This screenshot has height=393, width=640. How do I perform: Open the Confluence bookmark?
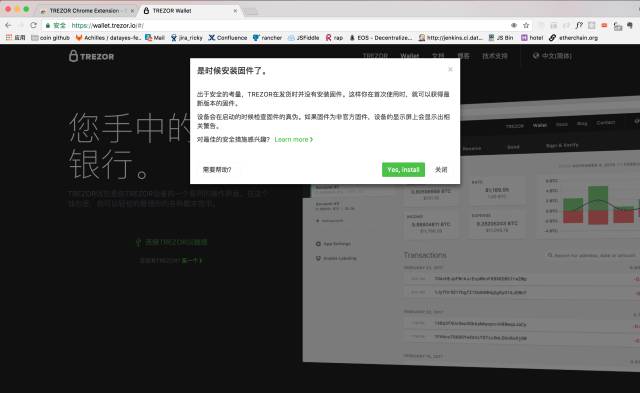(228, 38)
